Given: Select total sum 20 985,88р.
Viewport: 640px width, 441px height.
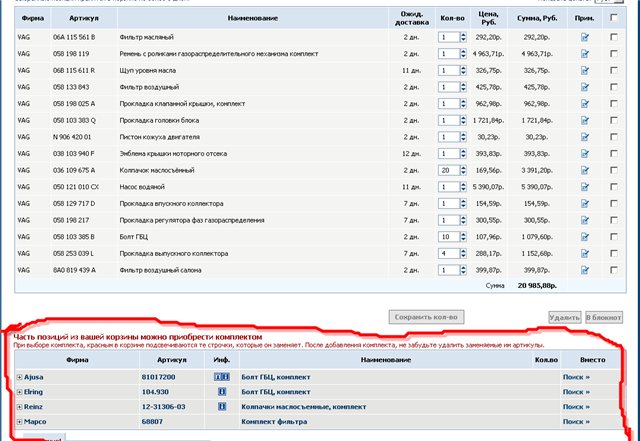Looking at the screenshot, I should (x=537, y=286).
